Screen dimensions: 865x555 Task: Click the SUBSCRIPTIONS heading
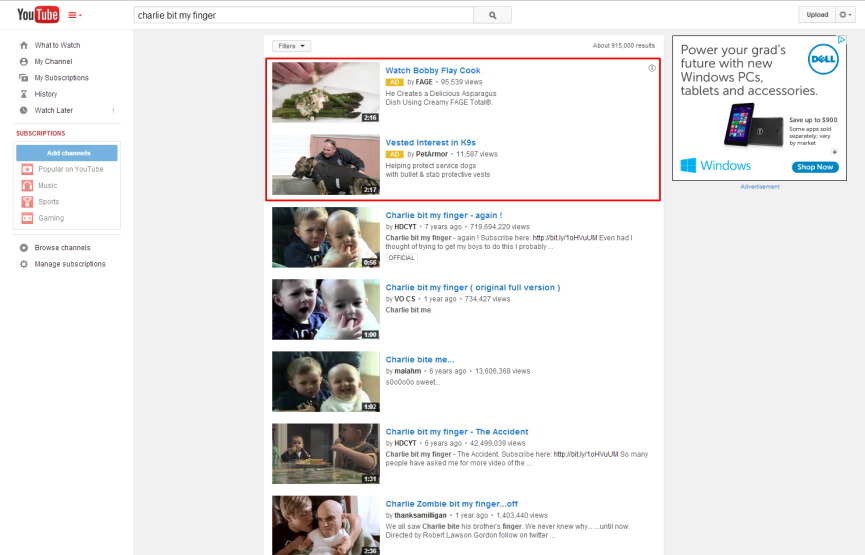41,134
